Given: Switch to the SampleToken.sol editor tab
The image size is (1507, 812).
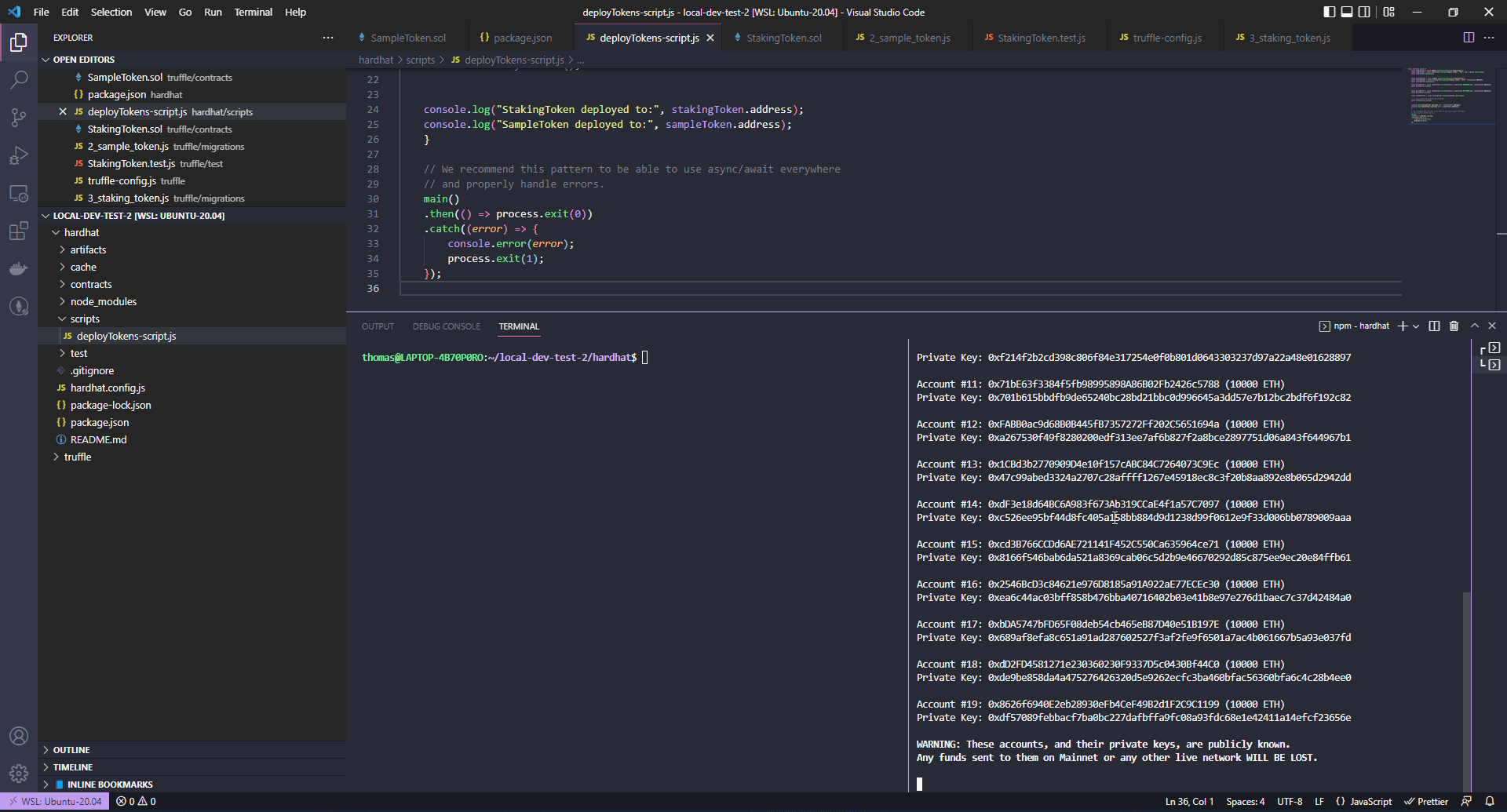Looking at the screenshot, I should click(407, 38).
